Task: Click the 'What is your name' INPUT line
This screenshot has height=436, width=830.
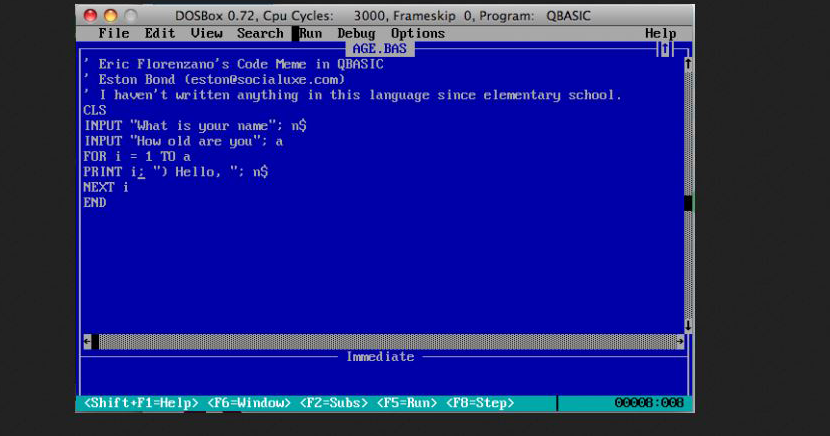Action: point(195,126)
